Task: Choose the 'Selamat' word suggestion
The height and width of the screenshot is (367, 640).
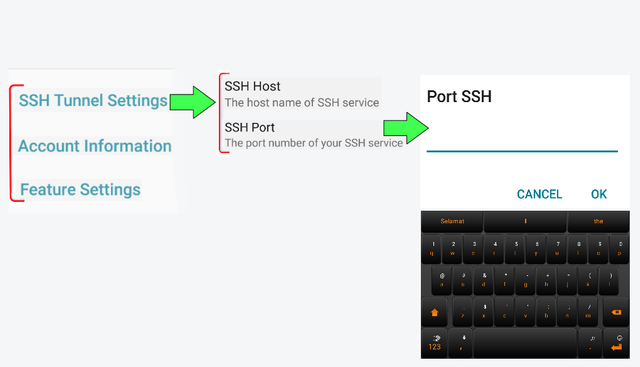Action: pos(452,221)
